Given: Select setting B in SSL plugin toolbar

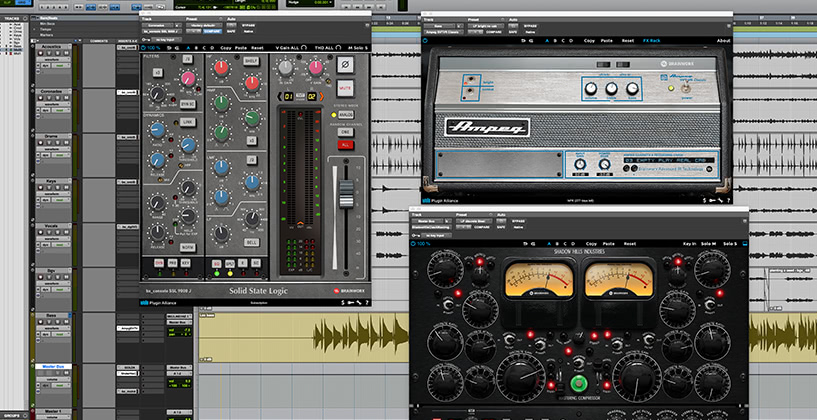Looking at the screenshot, I should point(195,47).
